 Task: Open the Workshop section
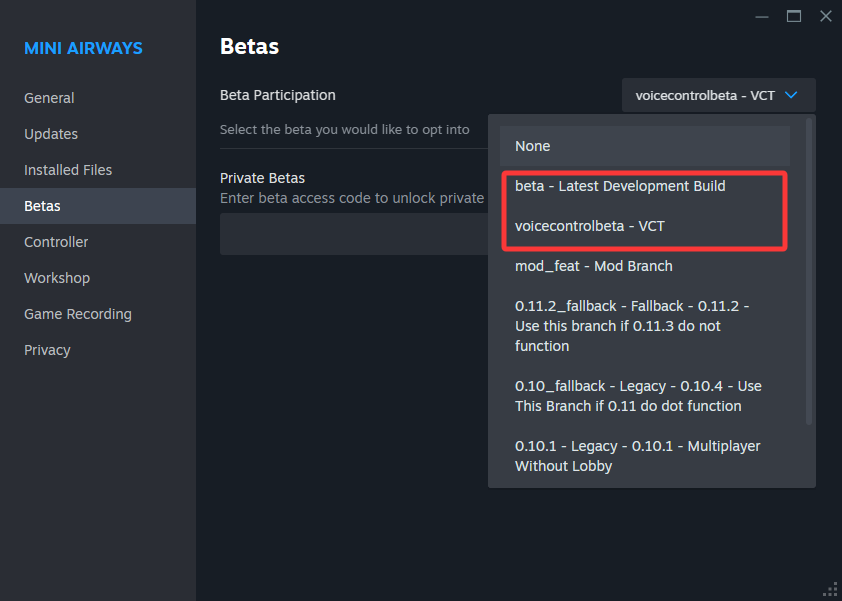(57, 278)
